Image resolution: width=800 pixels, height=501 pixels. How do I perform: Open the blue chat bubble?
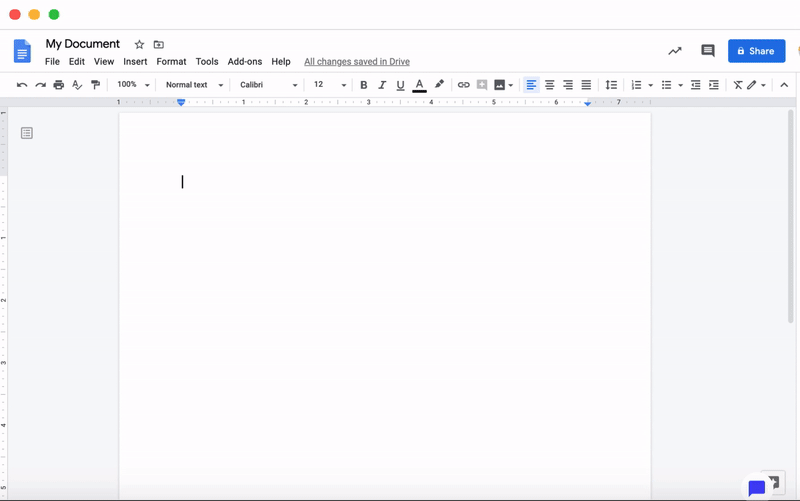756,488
